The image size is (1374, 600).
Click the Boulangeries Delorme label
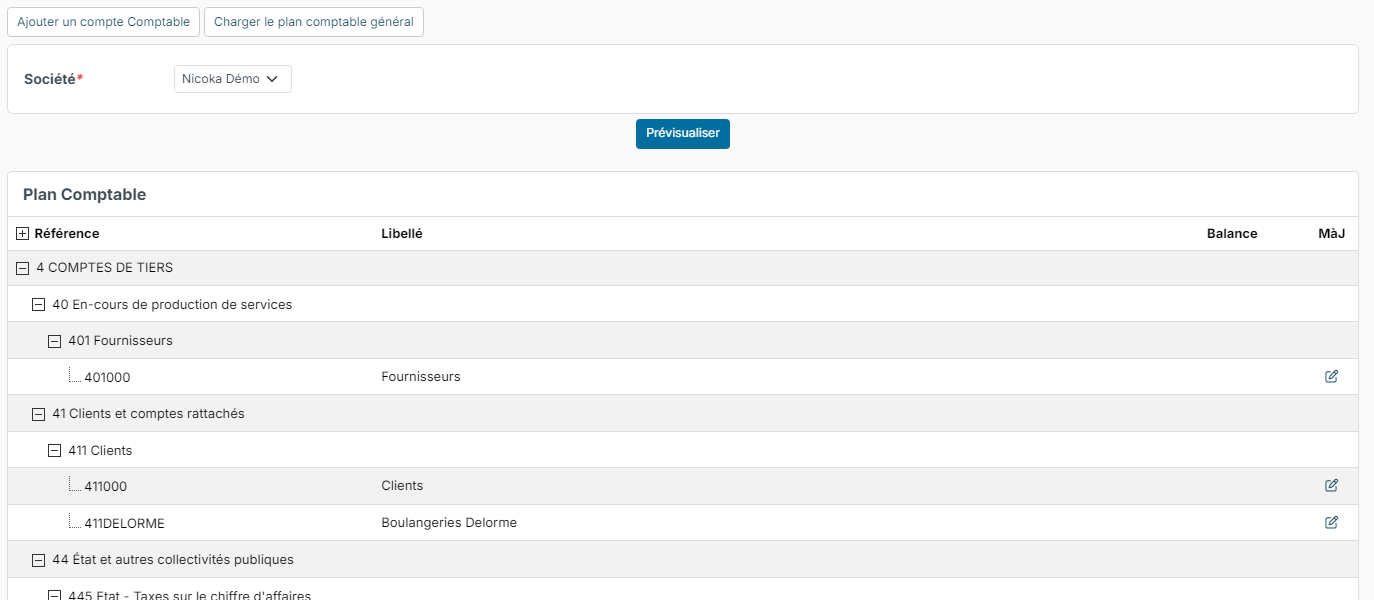[449, 522]
